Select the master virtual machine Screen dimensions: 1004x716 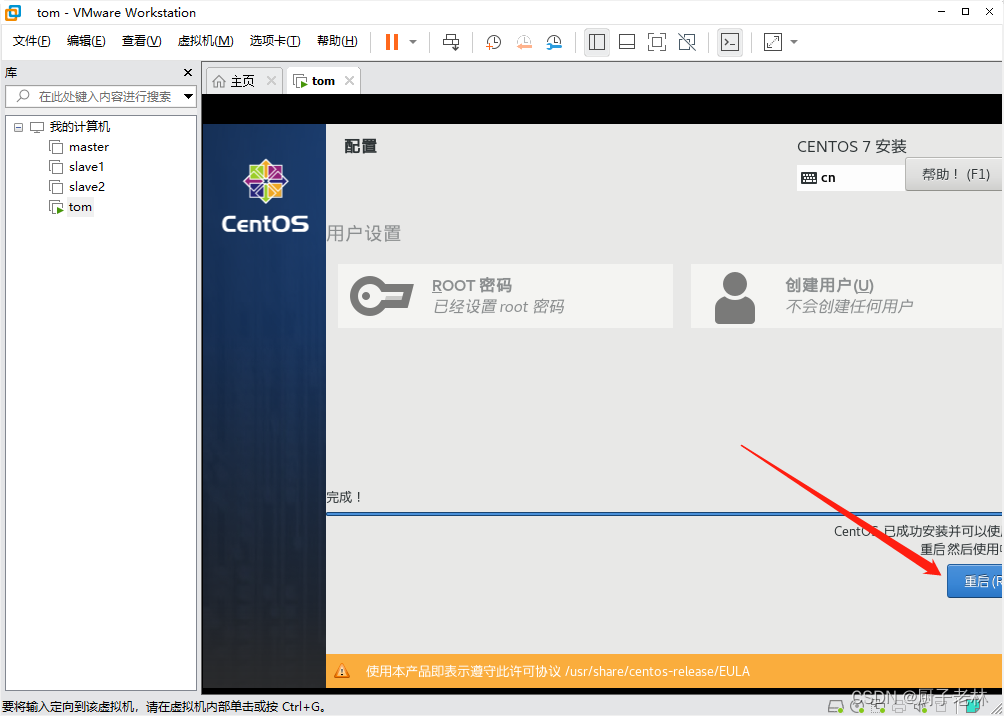[89, 147]
